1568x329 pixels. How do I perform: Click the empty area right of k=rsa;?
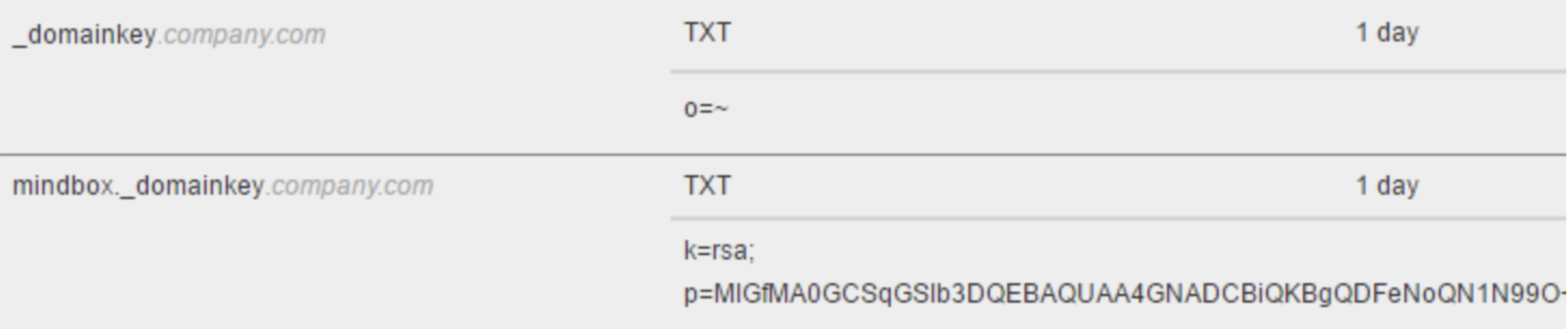pos(1157,251)
